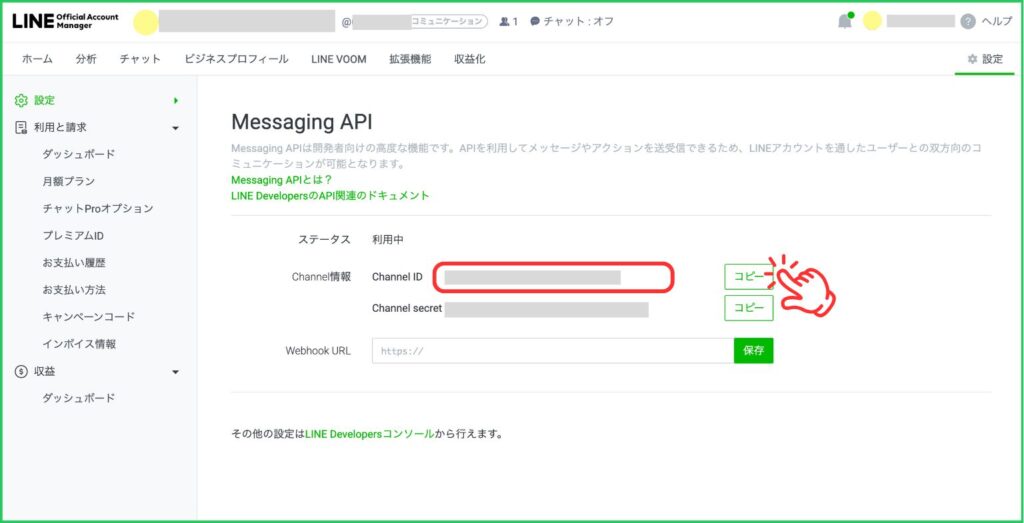Image resolution: width=1024 pixels, height=523 pixels.
Task: Open the 収益化 tab
Action: pyautogui.click(x=470, y=59)
